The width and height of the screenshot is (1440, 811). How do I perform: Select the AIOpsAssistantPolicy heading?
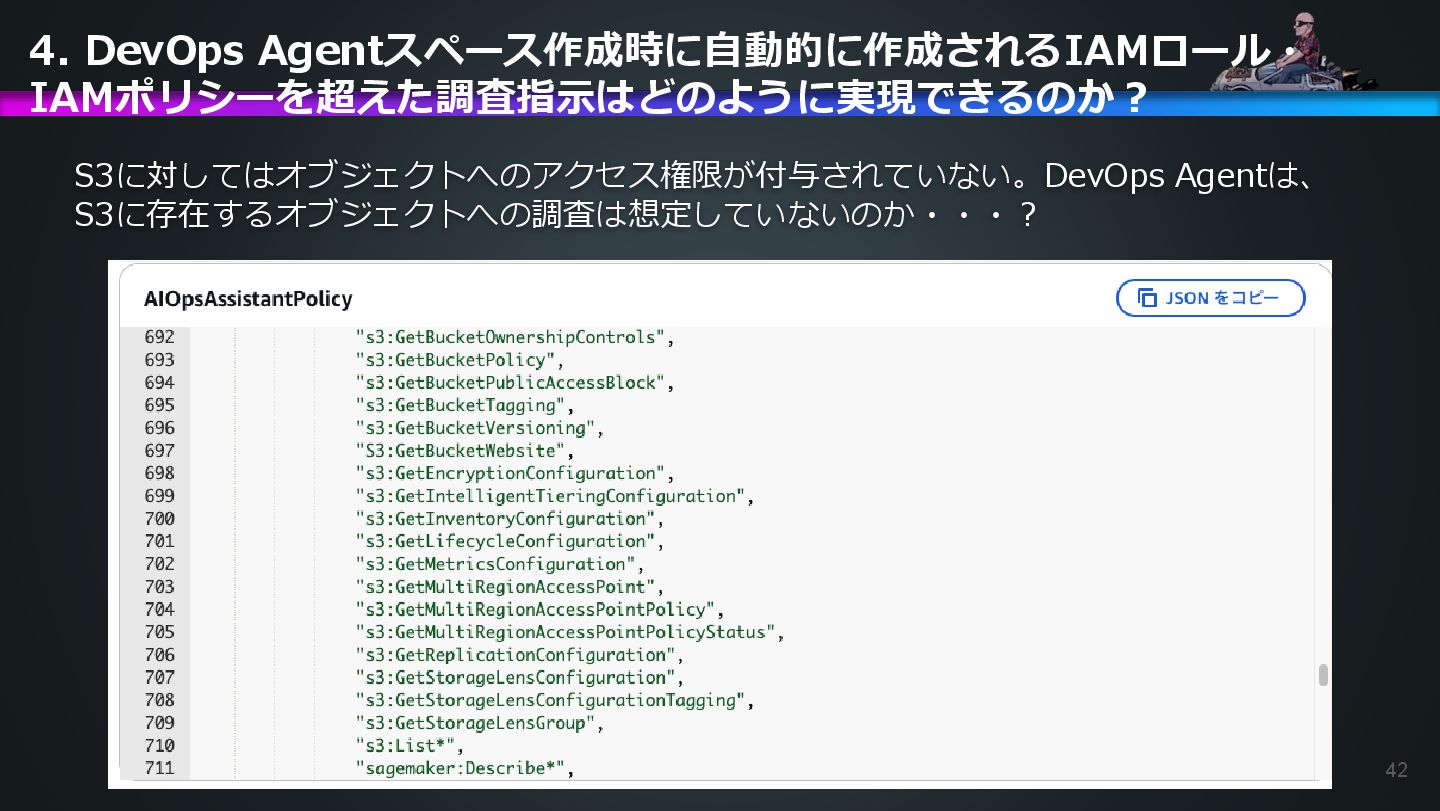[x=248, y=299]
